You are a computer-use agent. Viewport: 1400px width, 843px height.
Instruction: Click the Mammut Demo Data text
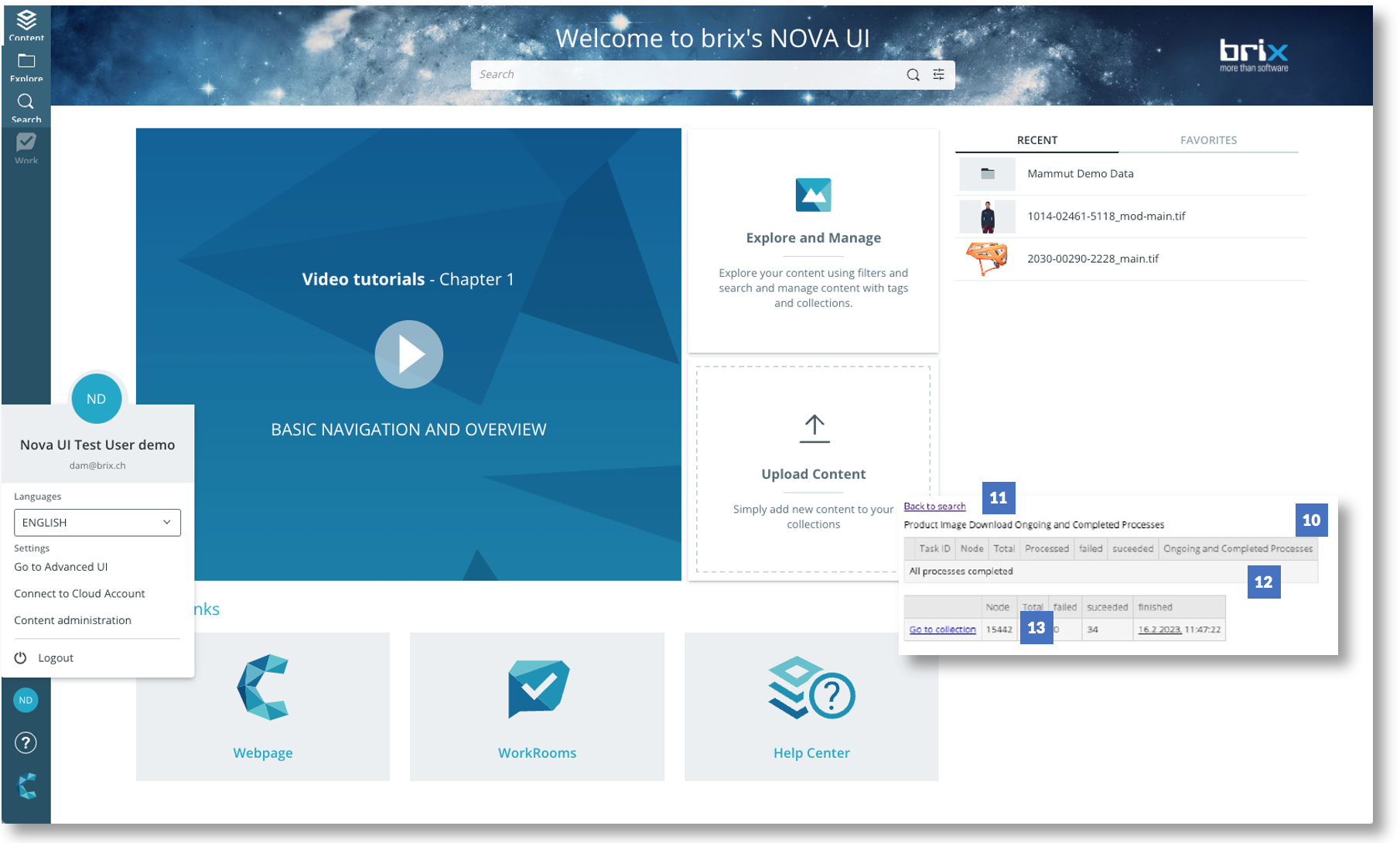click(x=1081, y=174)
